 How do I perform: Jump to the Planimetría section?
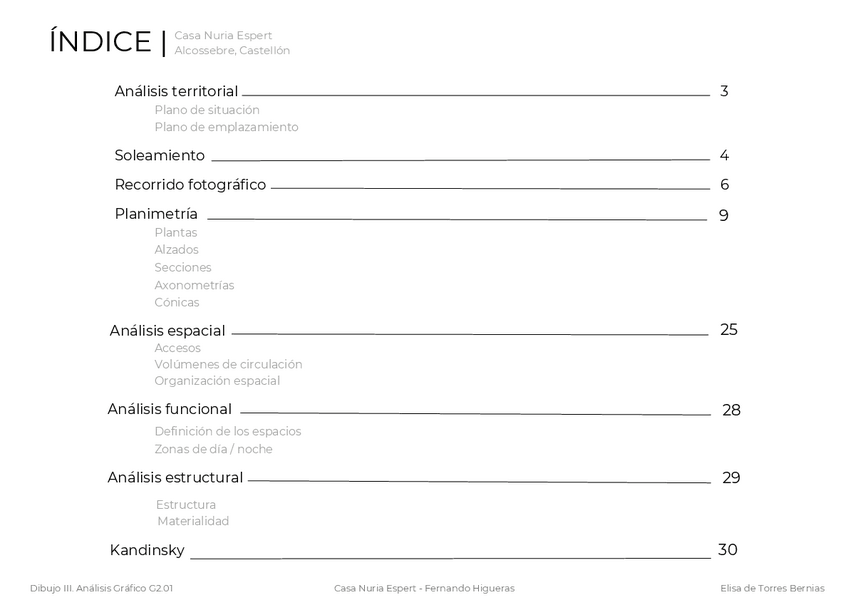coord(156,214)
